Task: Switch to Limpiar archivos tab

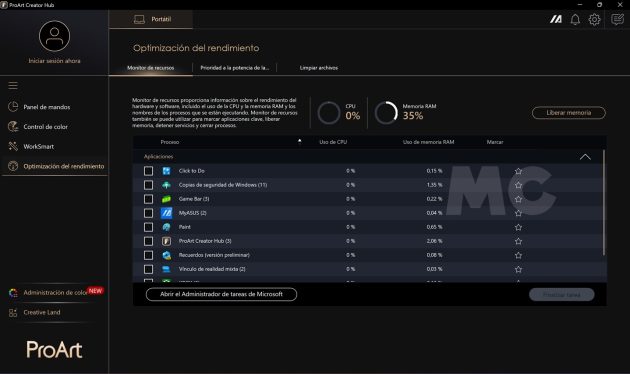Action: coord(319,68)
